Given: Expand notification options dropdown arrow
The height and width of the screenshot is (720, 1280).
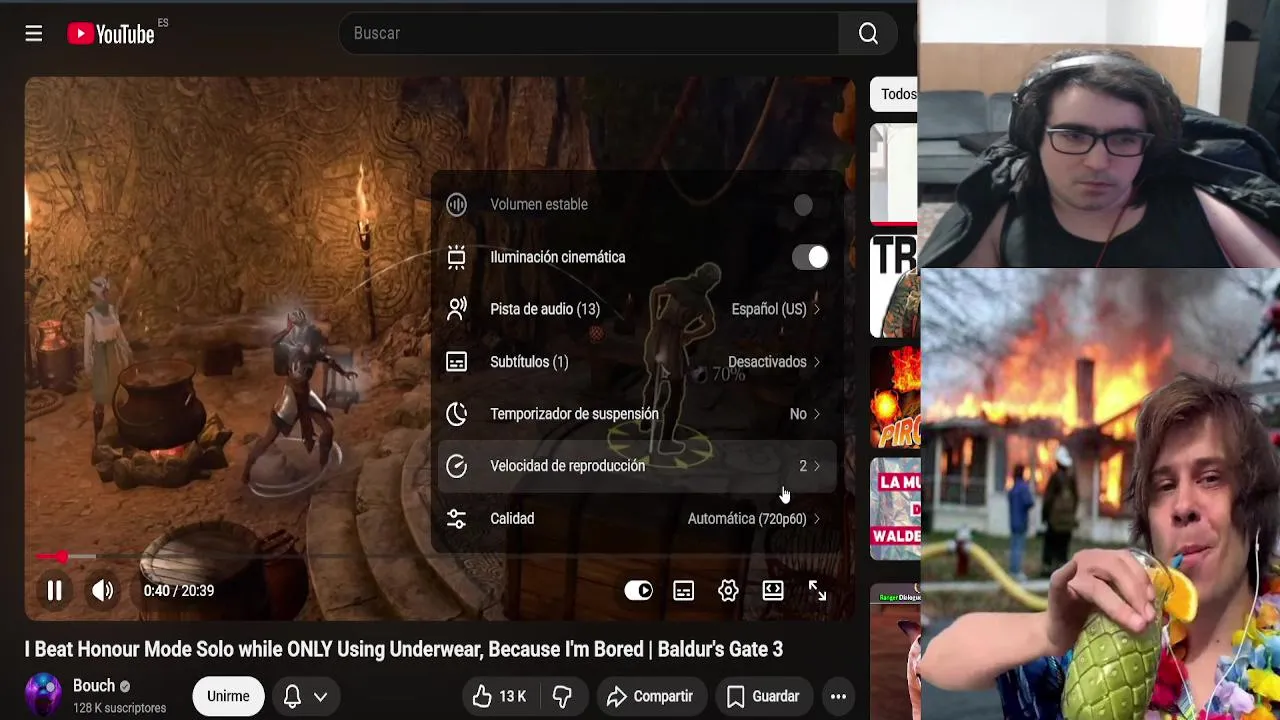Looking at the screenshot, I should tap(321, 697).
